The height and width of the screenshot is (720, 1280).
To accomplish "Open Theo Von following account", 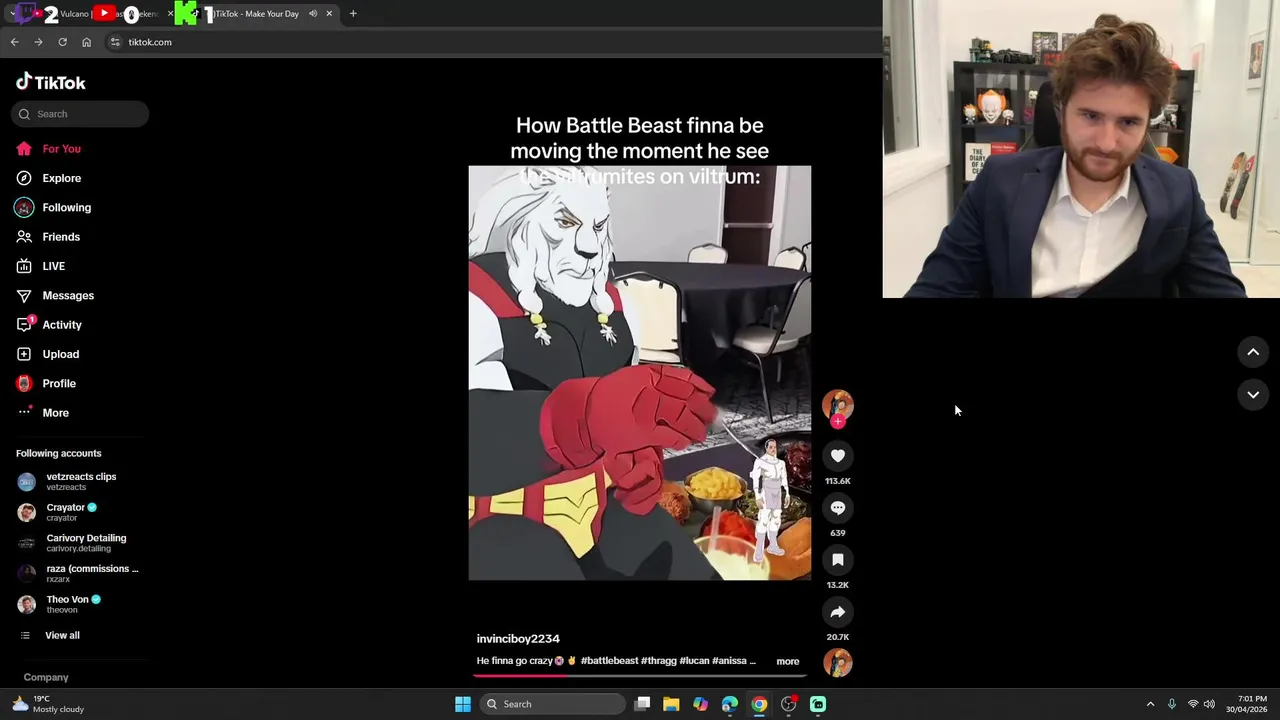I will 59,604.
